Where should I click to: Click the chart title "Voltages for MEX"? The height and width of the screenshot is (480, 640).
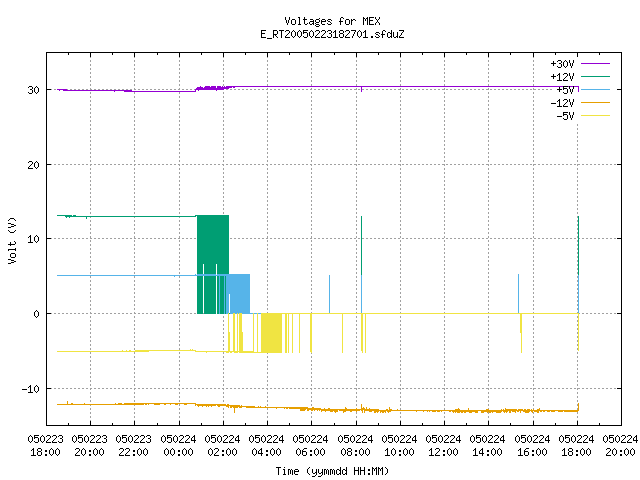(332, 21)
